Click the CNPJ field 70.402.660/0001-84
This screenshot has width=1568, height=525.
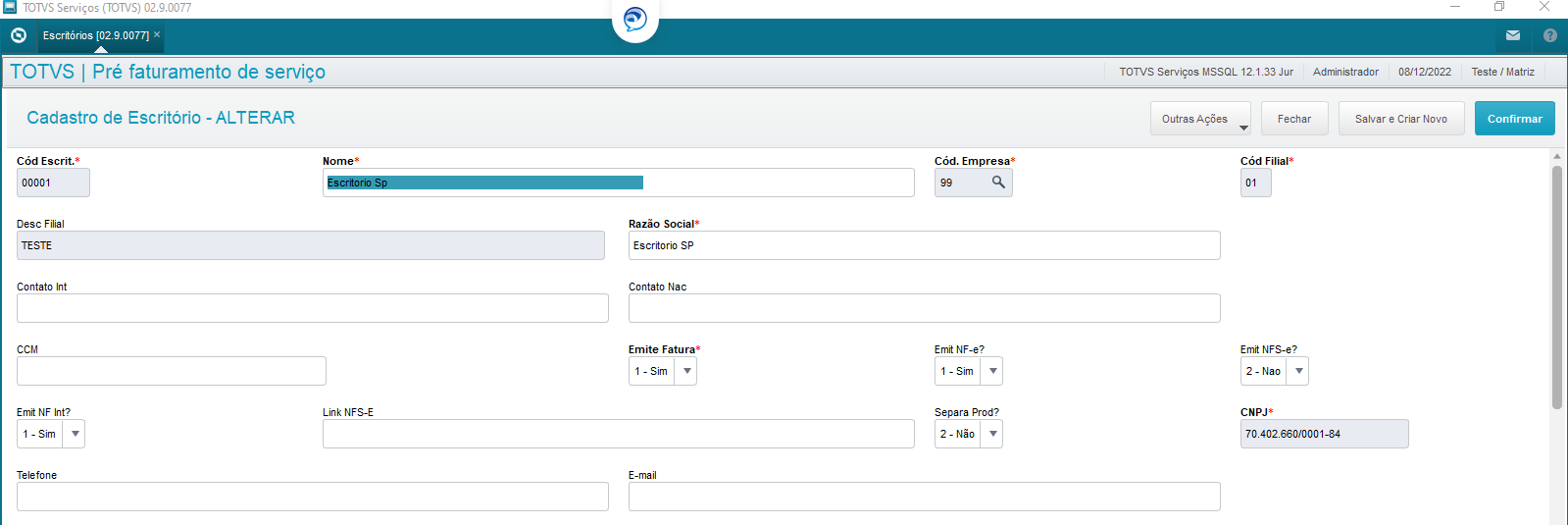(1325, 434)
